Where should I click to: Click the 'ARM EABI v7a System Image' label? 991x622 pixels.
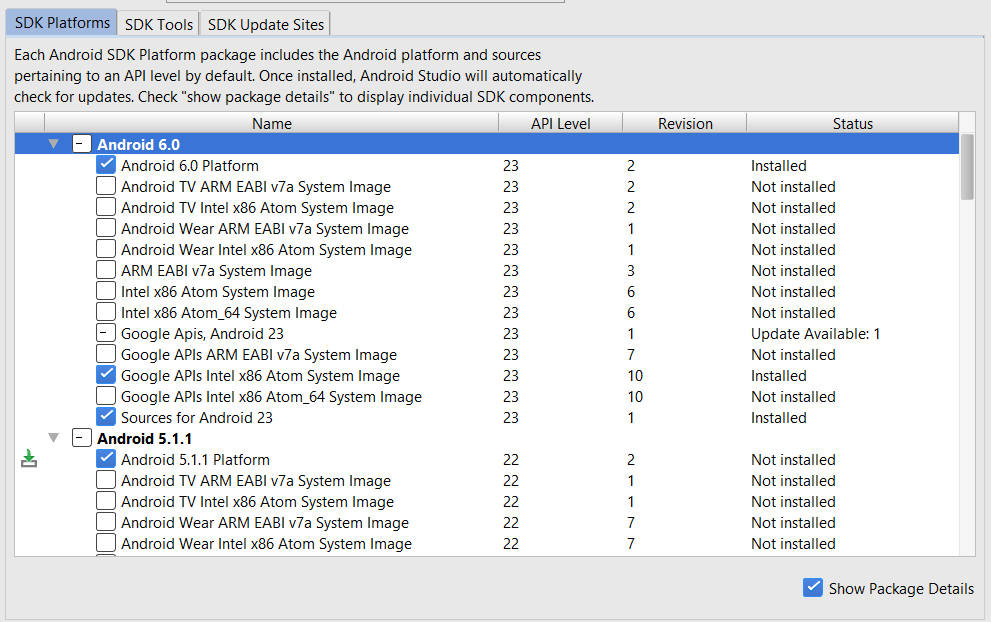coord(216,271)
